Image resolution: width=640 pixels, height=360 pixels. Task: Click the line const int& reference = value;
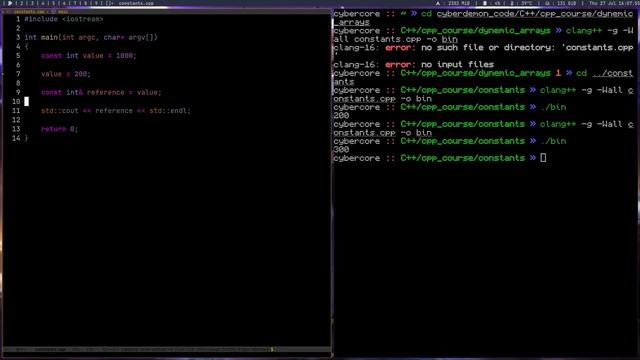101,92
